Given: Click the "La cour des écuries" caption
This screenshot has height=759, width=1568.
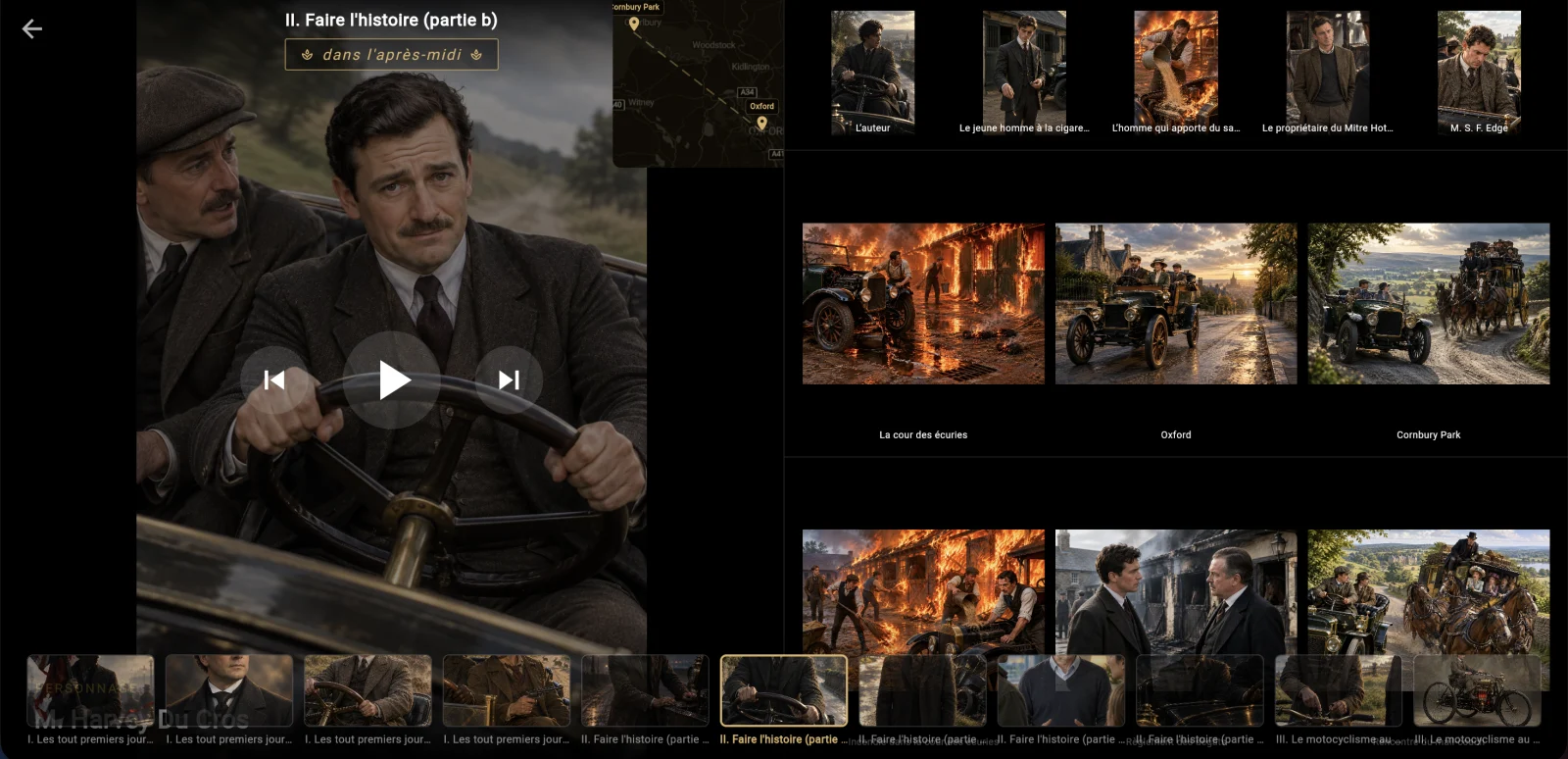Looking at the screenshot, I should pyautogui.click(x=923, y=434).
